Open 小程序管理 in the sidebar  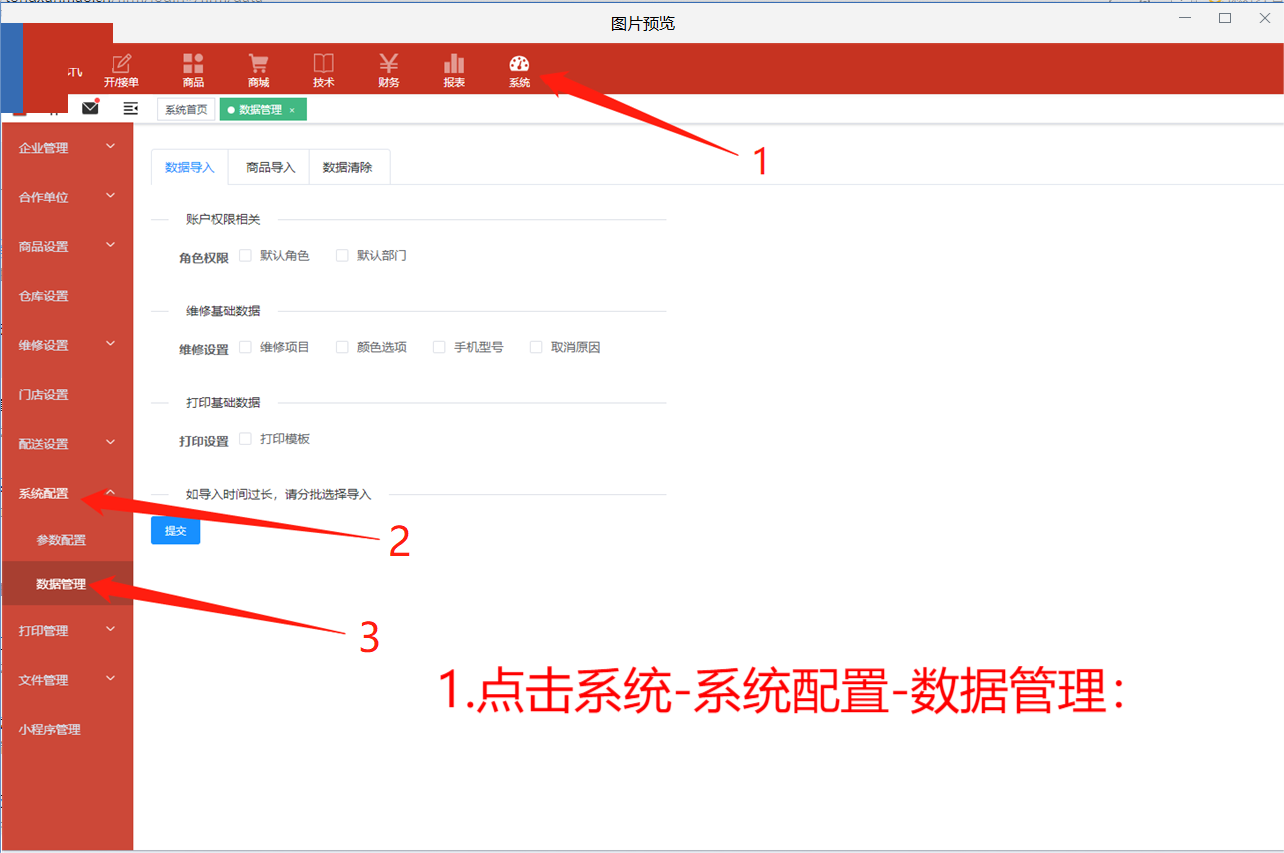click(x=67, y=730)
